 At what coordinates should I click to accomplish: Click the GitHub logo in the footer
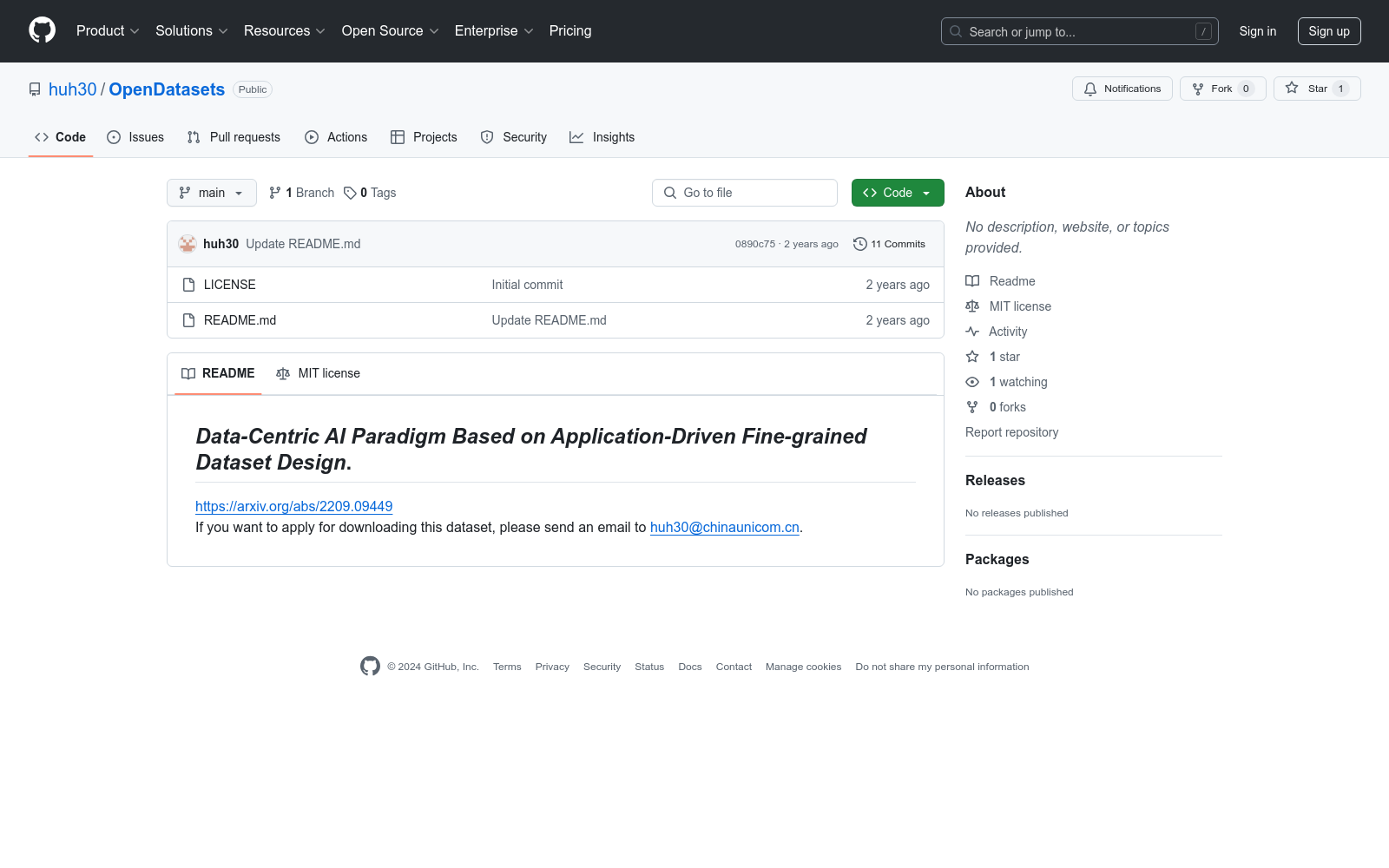point(370,666)
